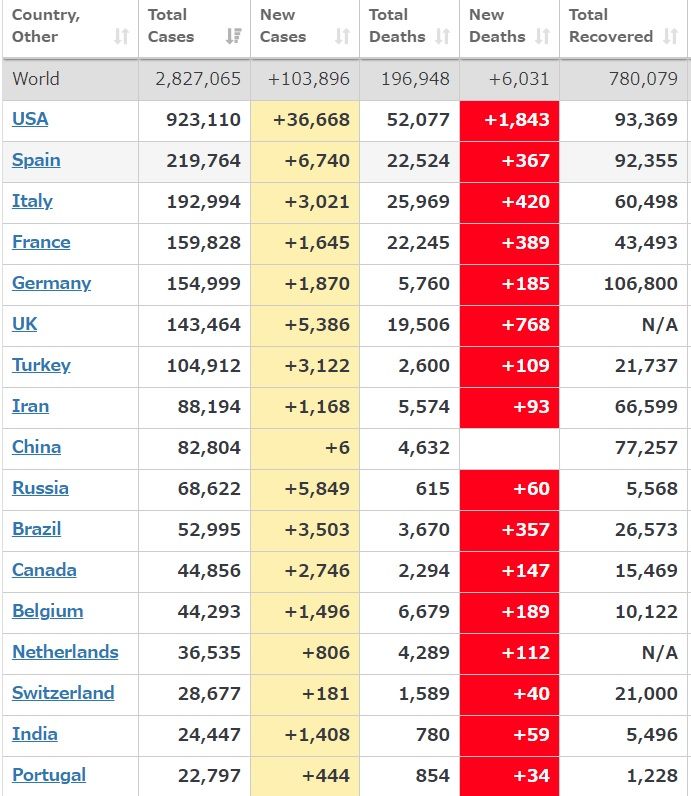Click the sort icon in New Deaths header
This screenshot has width=691, height=796.
click(x=543, y=37)
